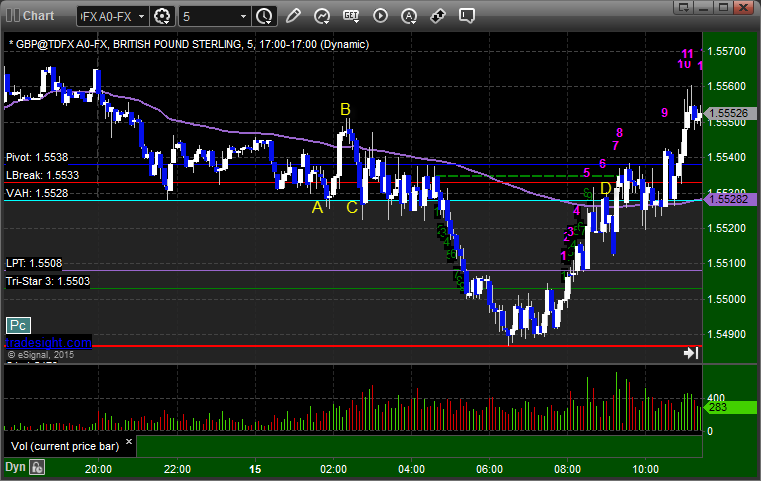Click the 1.55700 price axis label
The width and height of the screenshot is (761, 481).
pyautogui.click(x=727, y=51)
